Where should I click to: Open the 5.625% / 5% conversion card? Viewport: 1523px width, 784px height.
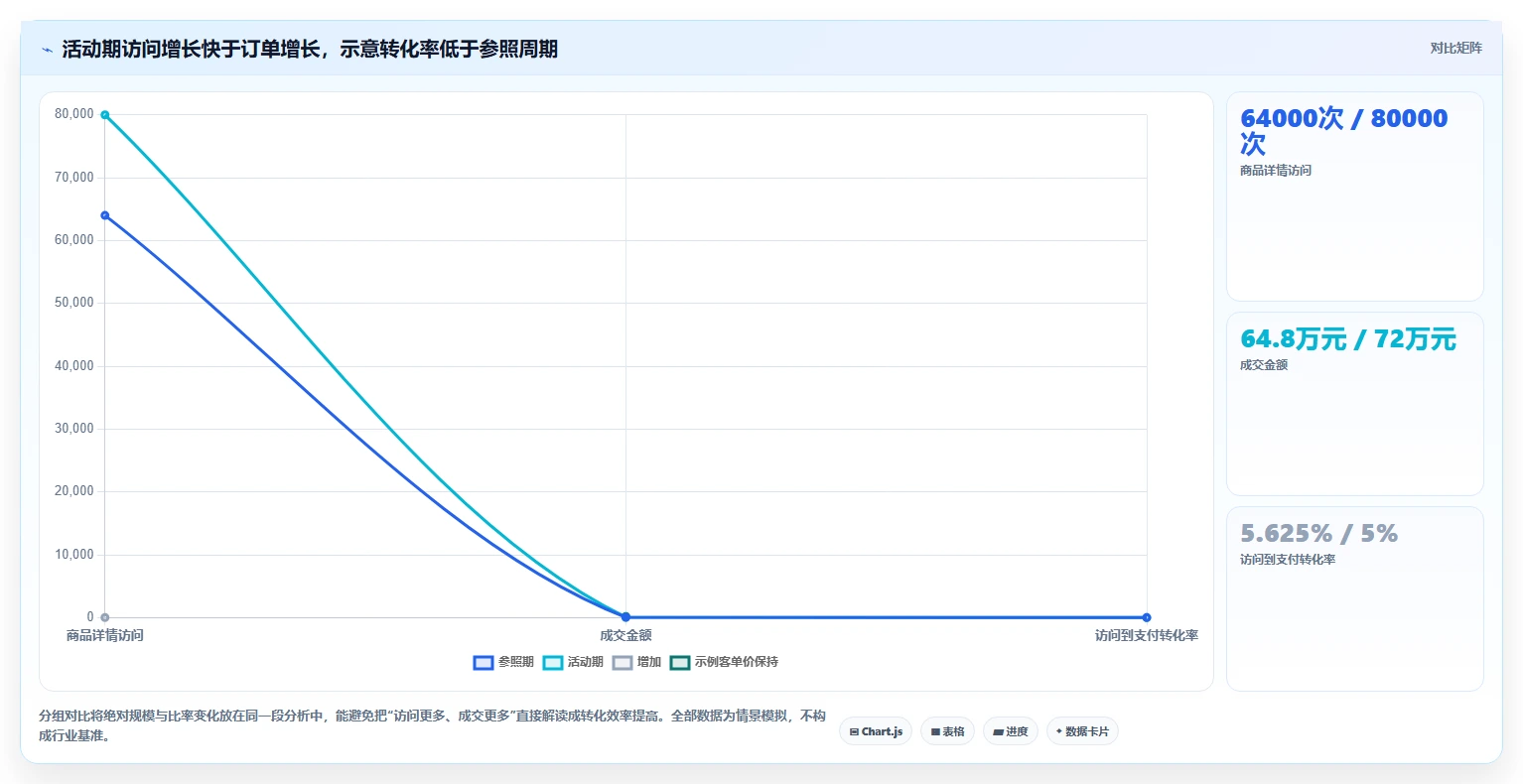tap(1355, 598)
